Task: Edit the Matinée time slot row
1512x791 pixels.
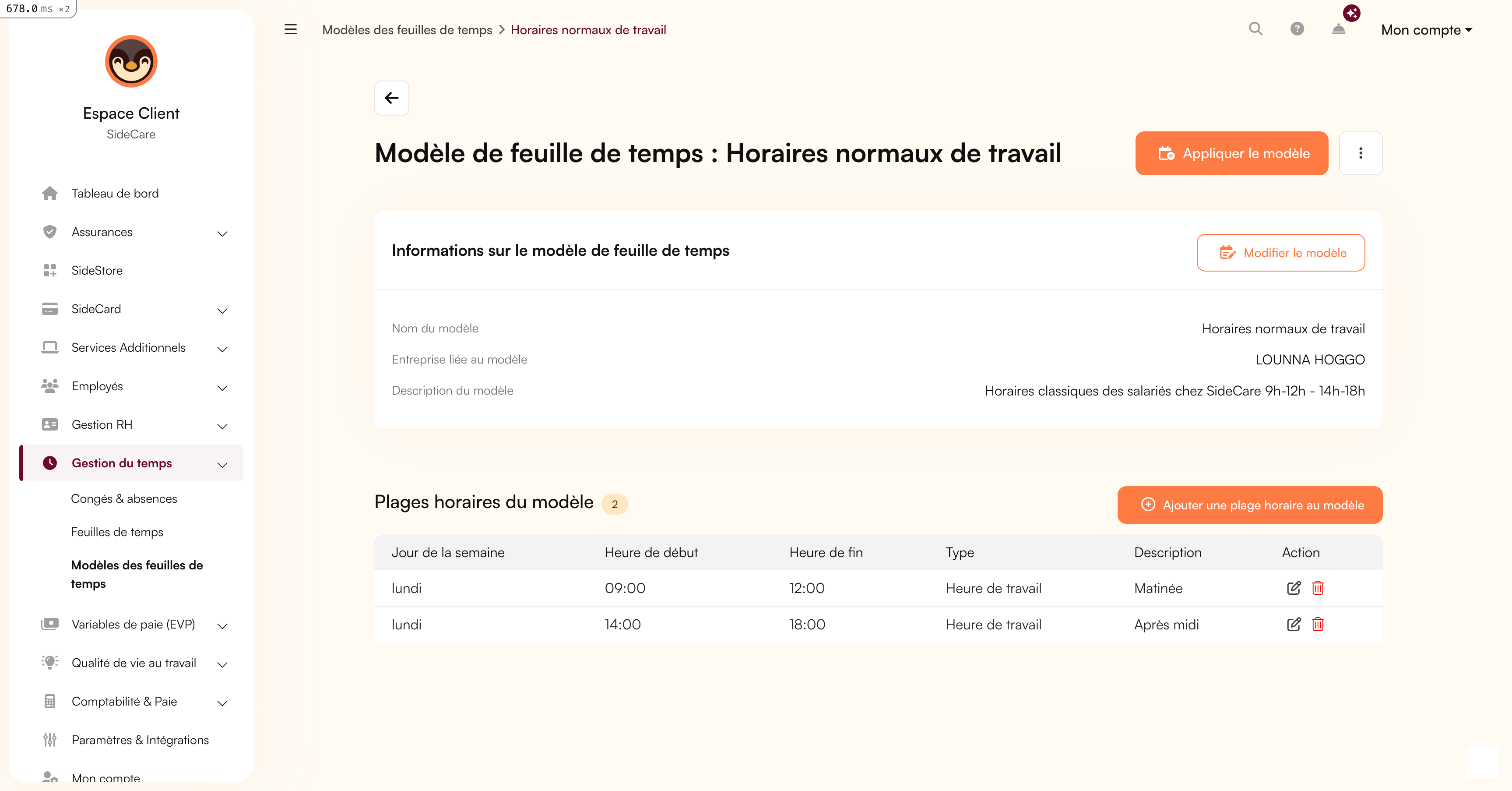Action: (x=1294, y=588)
